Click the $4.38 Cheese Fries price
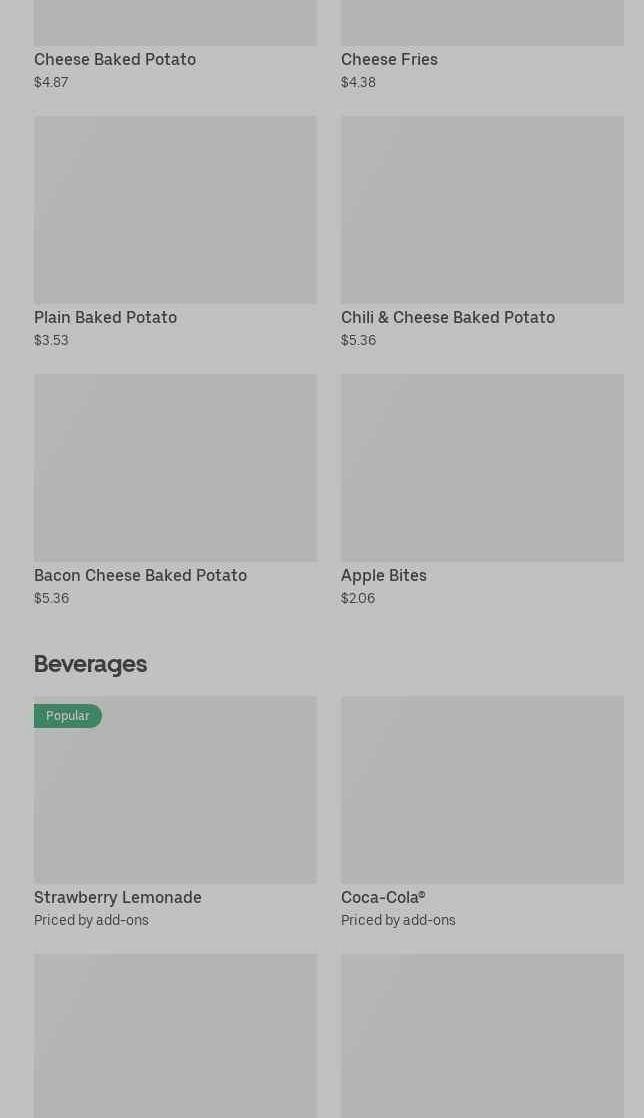This screenshot has height=1118, width=644. tap(358, 82)
